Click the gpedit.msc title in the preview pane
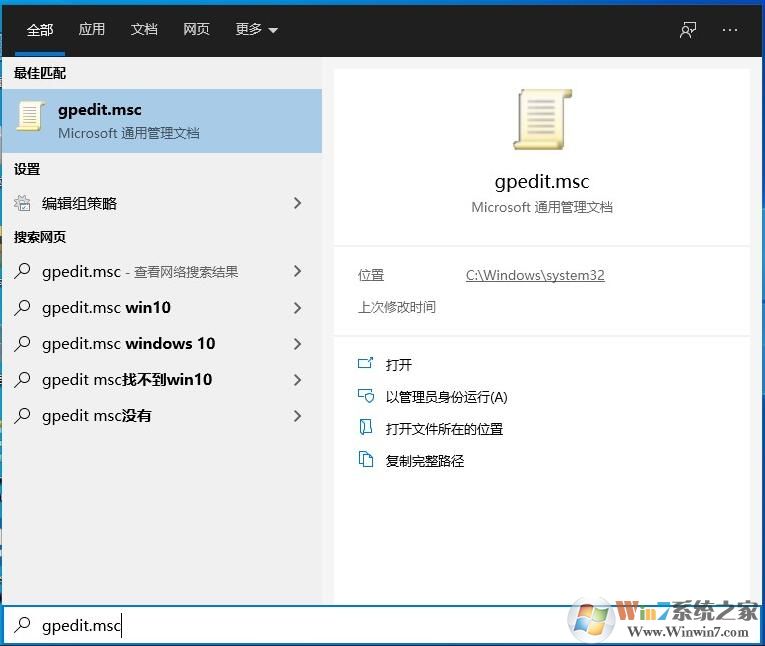Image resolution: width=765 pixels, height=646 pixels. [x=542, y=182]
